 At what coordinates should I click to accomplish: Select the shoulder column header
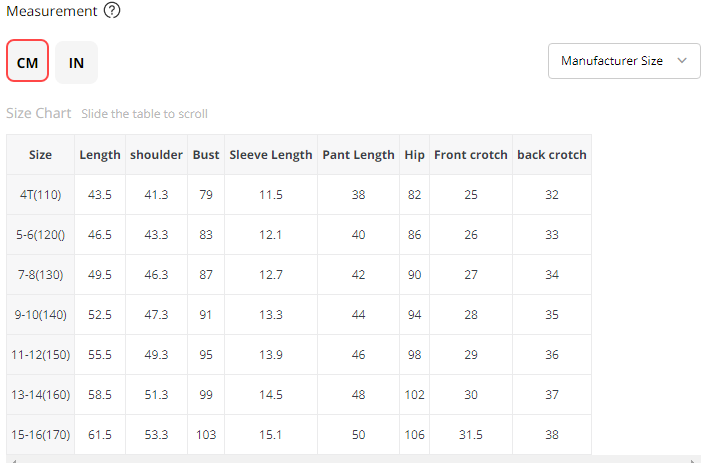tap(157, 155)
